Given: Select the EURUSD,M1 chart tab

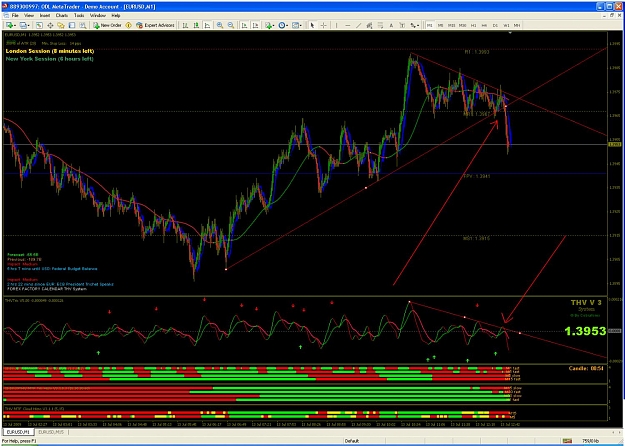Looking at the screenshot, I should point(19,432).
